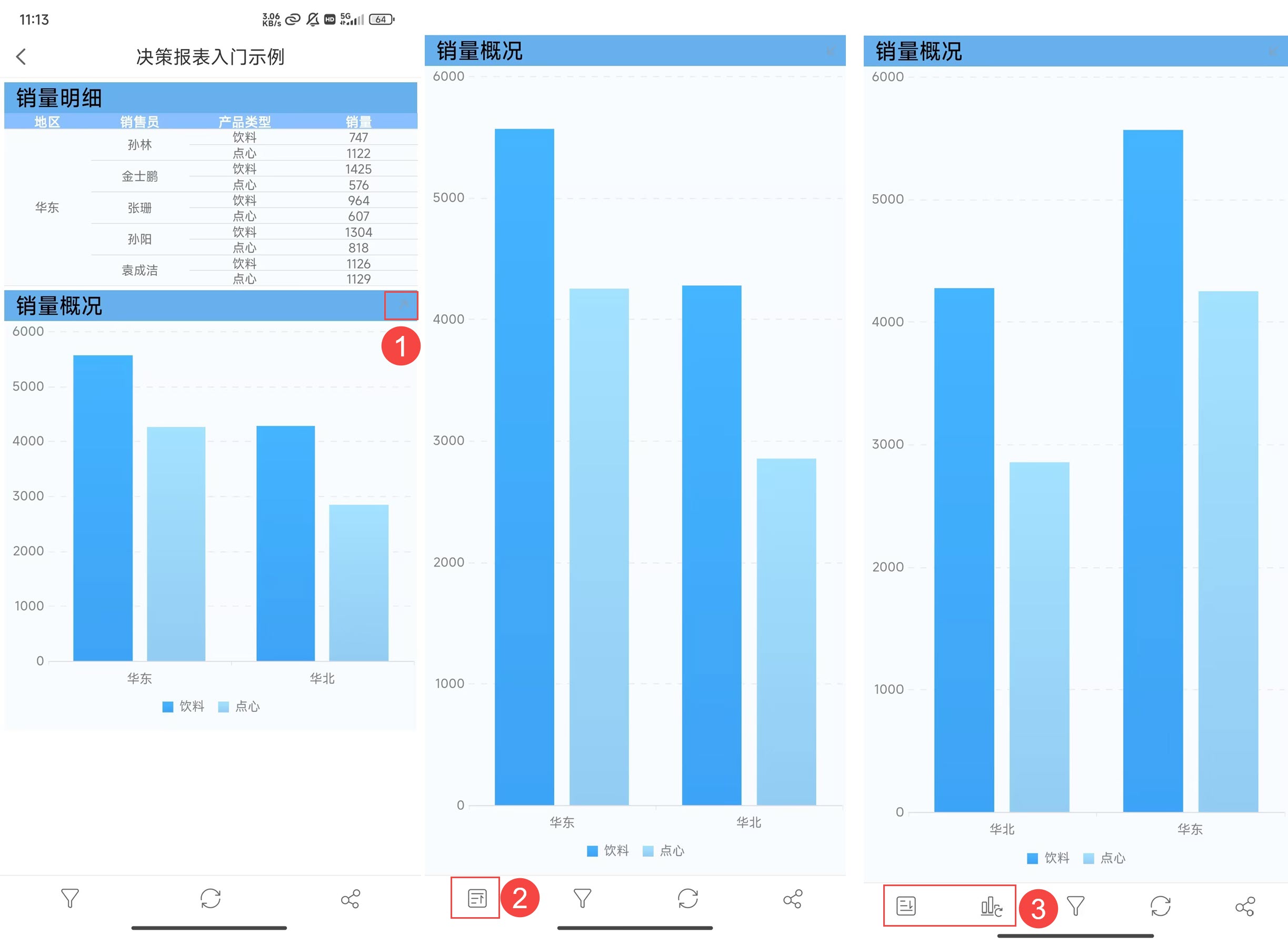
Task: Tap the share icon in left screen toolbar
Action: [350, 898]
